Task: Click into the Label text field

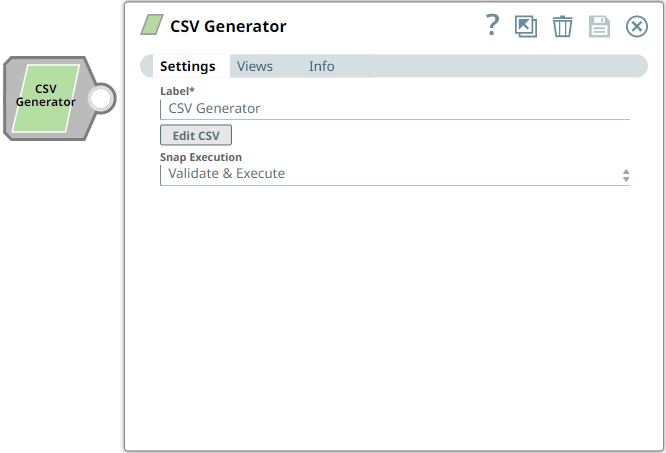Action: (394, 108)
